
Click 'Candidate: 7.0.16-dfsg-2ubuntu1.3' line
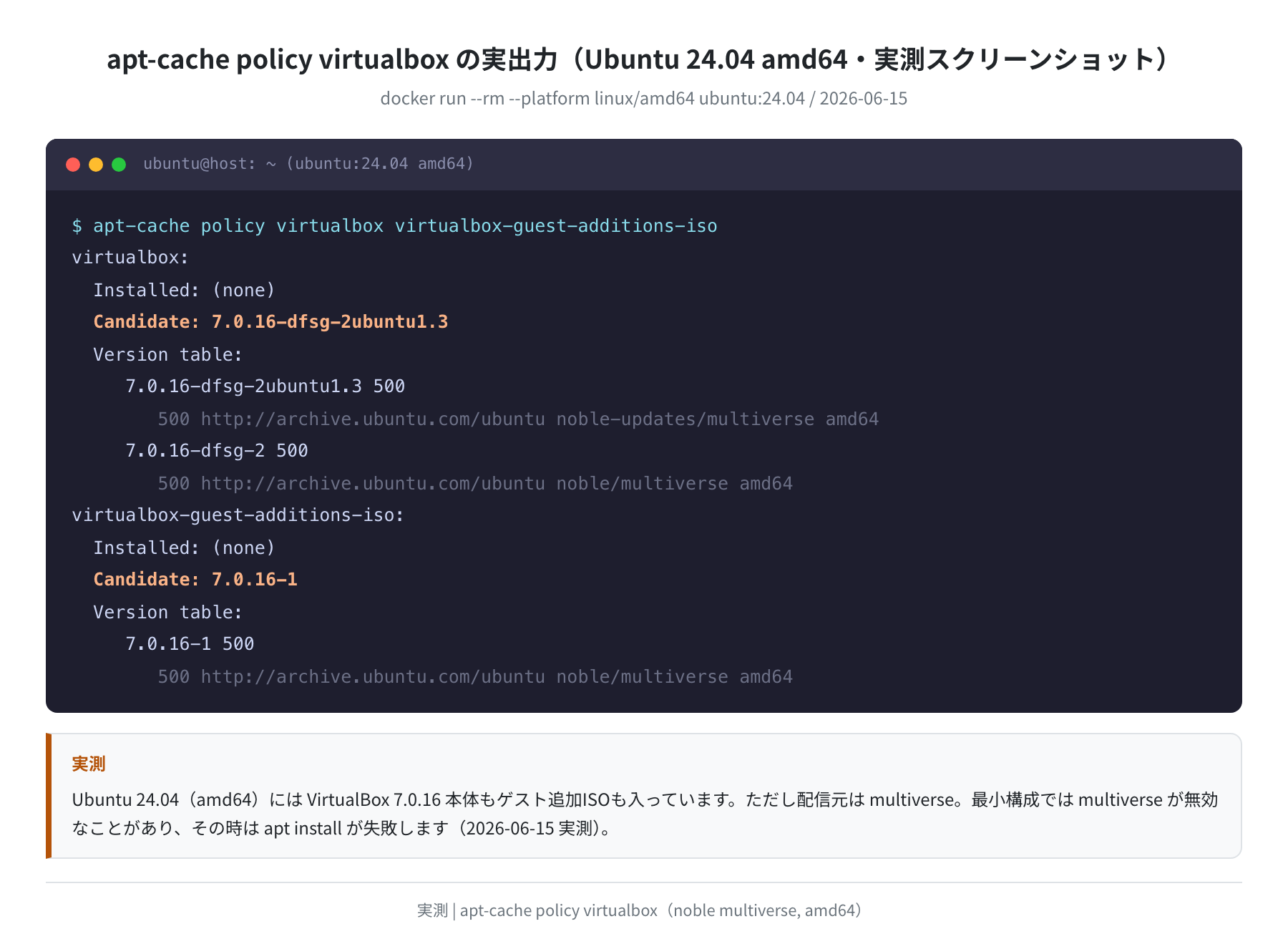[x=270, y=322]
